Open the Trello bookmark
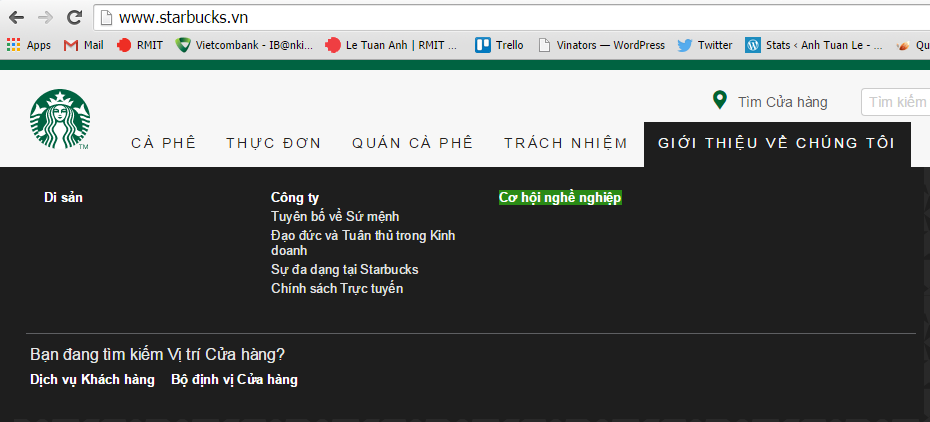This screenshot has width=930, height=422. 499,45
